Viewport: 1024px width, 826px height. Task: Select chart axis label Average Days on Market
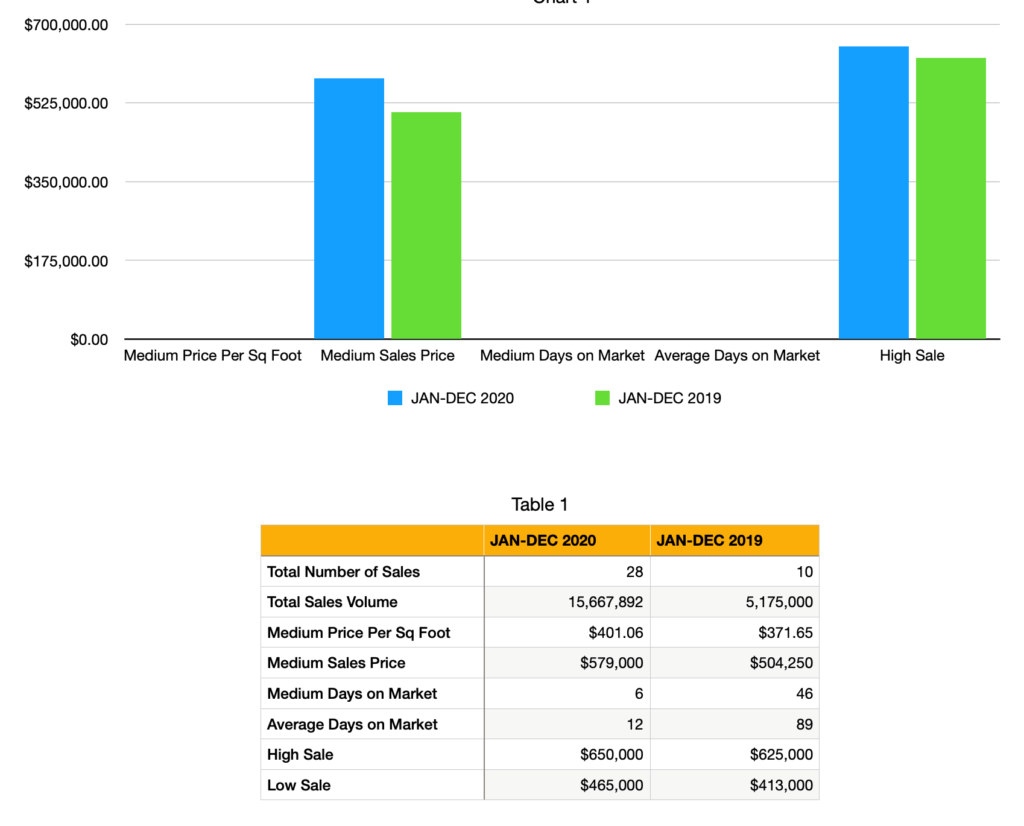[x=737, y=356]
